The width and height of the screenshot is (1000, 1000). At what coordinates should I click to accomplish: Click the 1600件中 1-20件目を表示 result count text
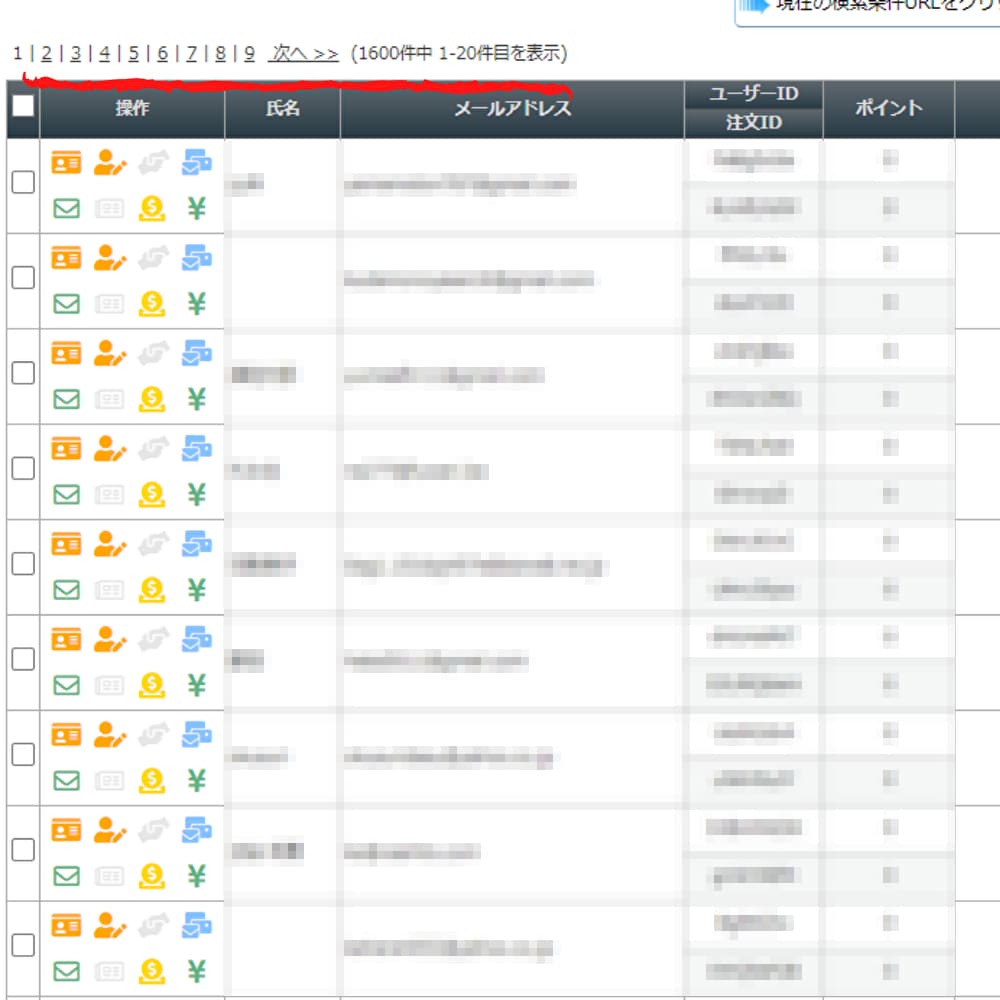459,54
